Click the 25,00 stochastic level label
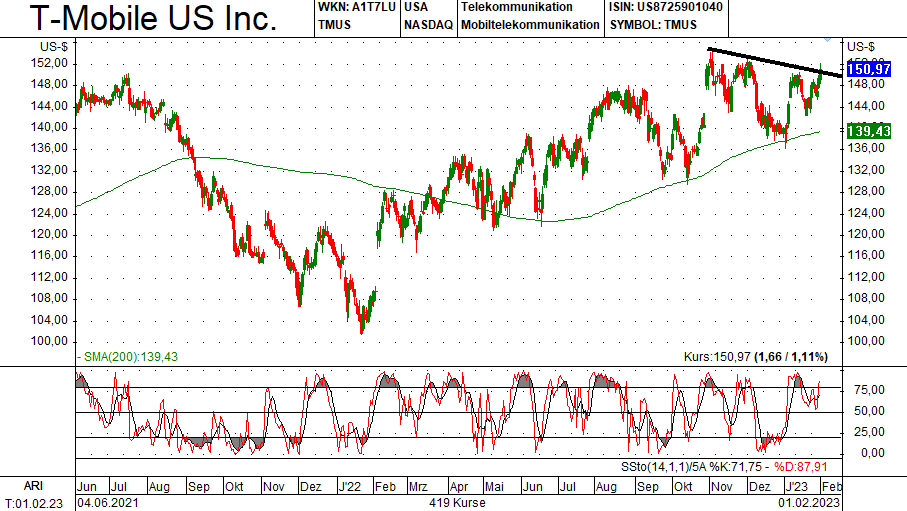Image resolution: width=907 pixels, height=511 pixels. tap(869, 431)
